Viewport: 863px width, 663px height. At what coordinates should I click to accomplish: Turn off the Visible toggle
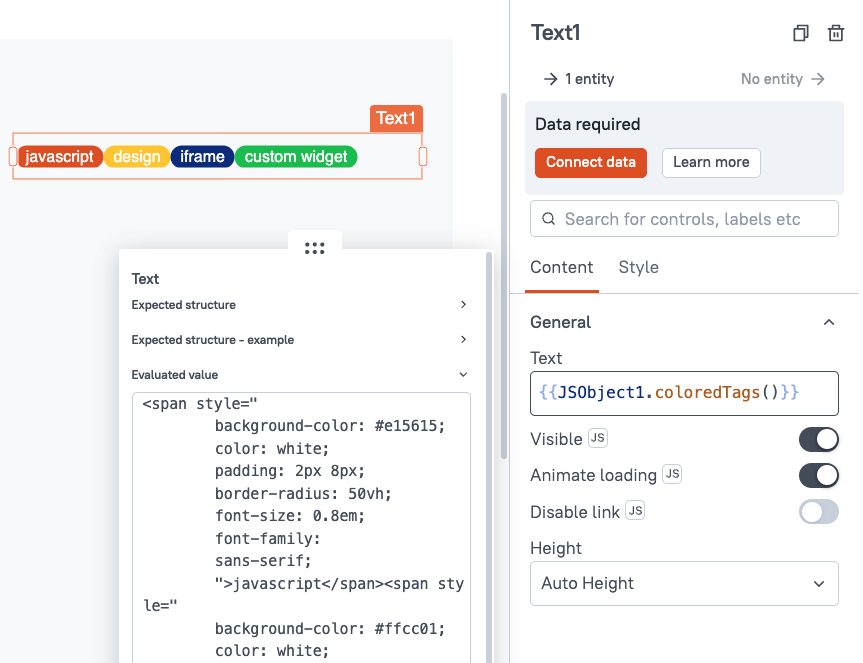tap(819, 439)
